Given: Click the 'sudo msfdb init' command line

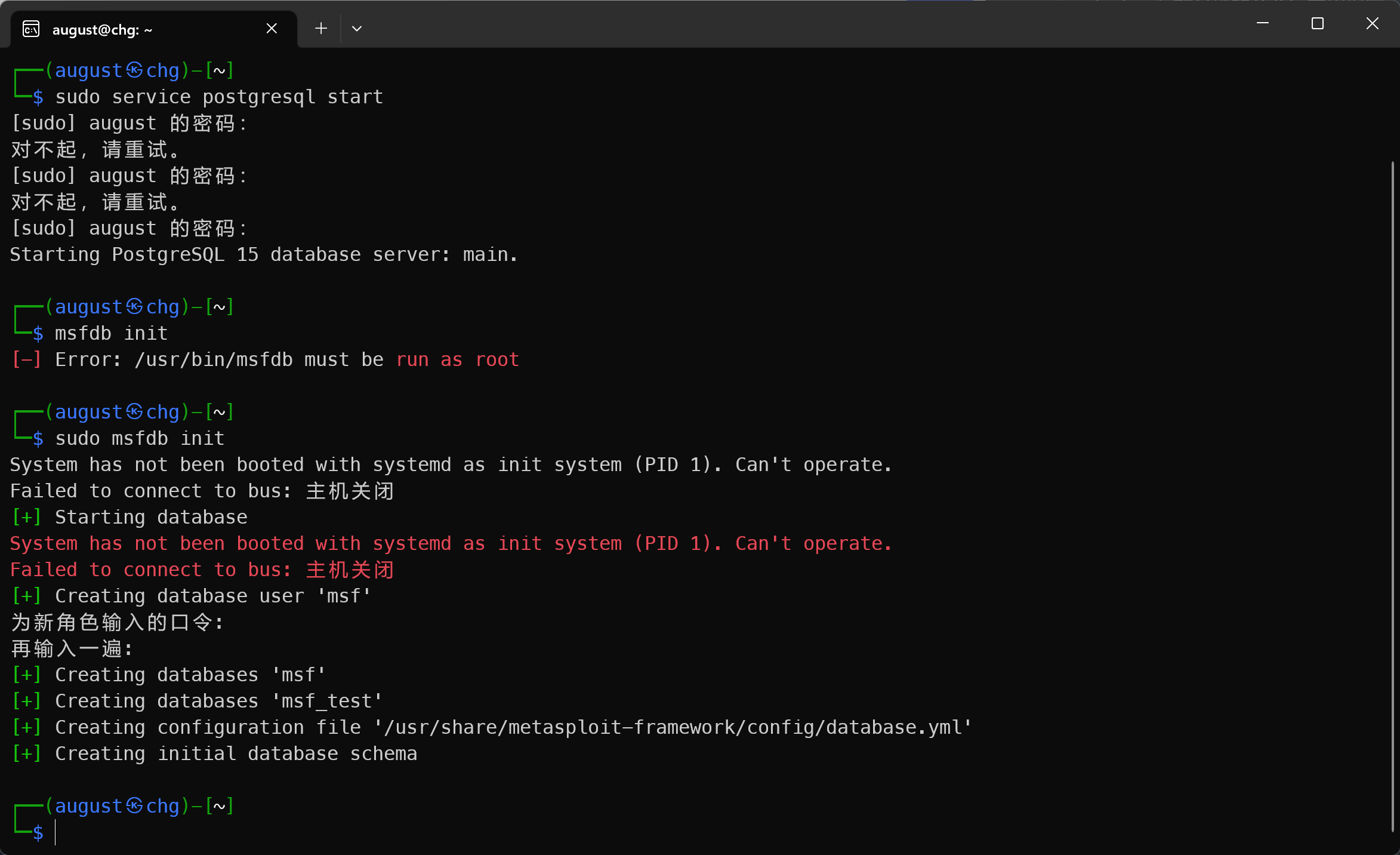Looking at the screenshot, I should [x=140, y=438].
